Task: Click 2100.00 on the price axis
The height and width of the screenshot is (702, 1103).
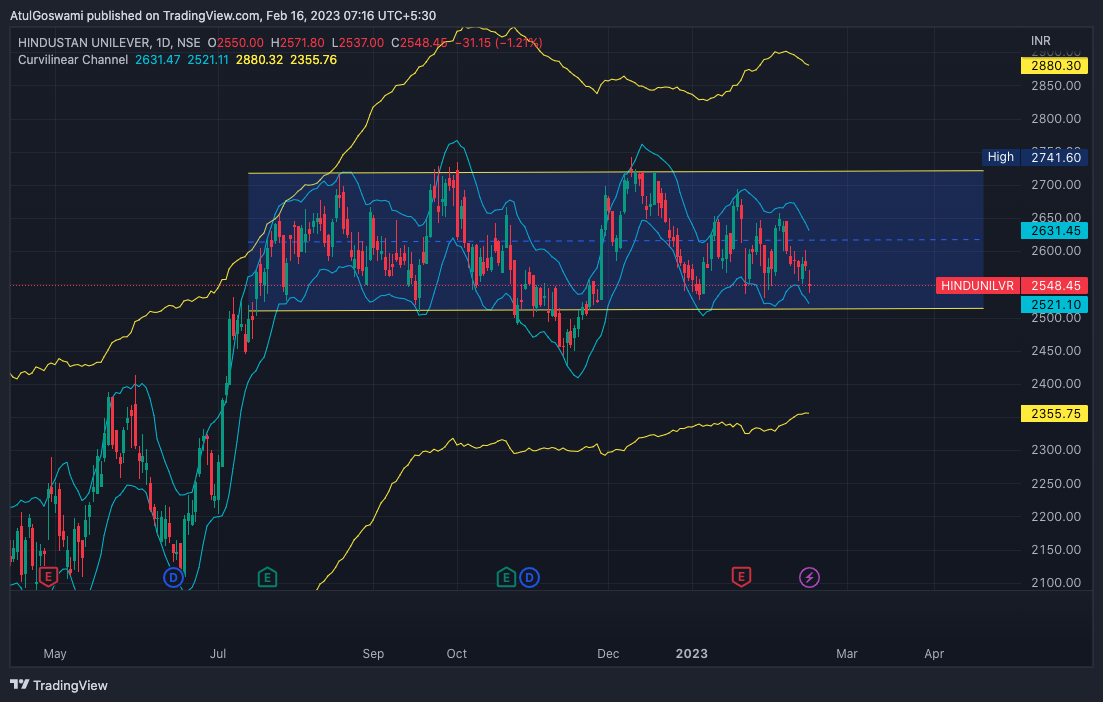Action: (x=1056, y=582)
